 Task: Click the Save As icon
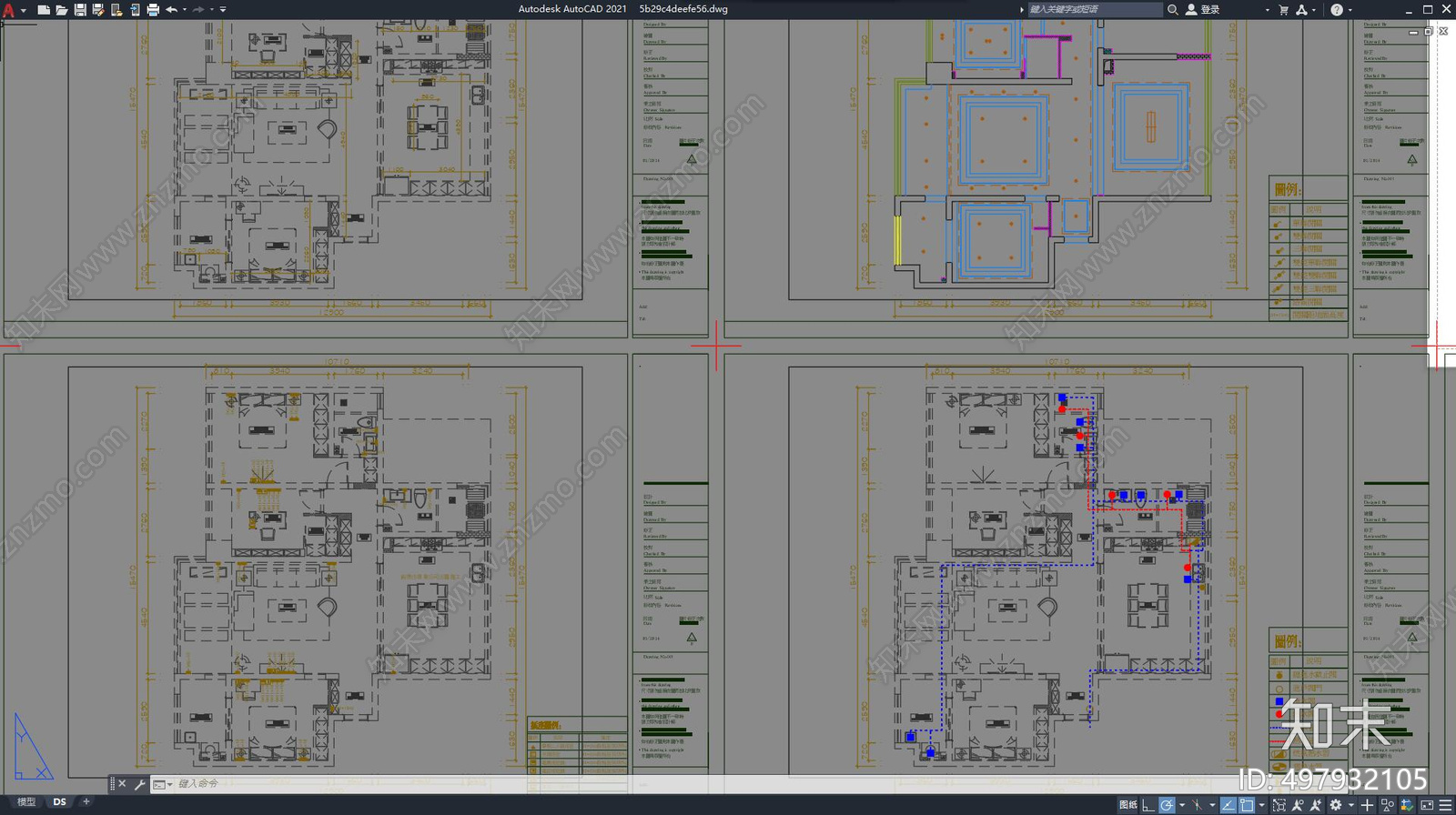(x=98, y=10)
